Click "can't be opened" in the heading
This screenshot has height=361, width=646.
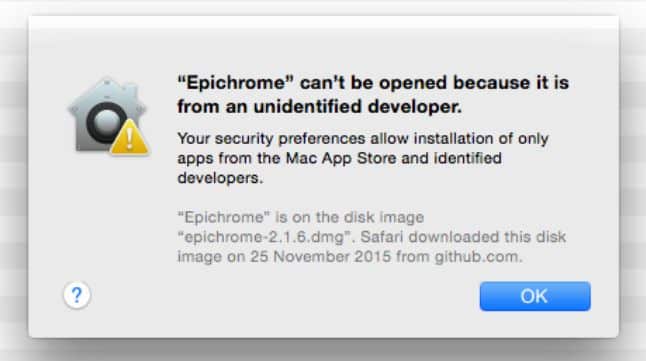(x=373, y=83)
